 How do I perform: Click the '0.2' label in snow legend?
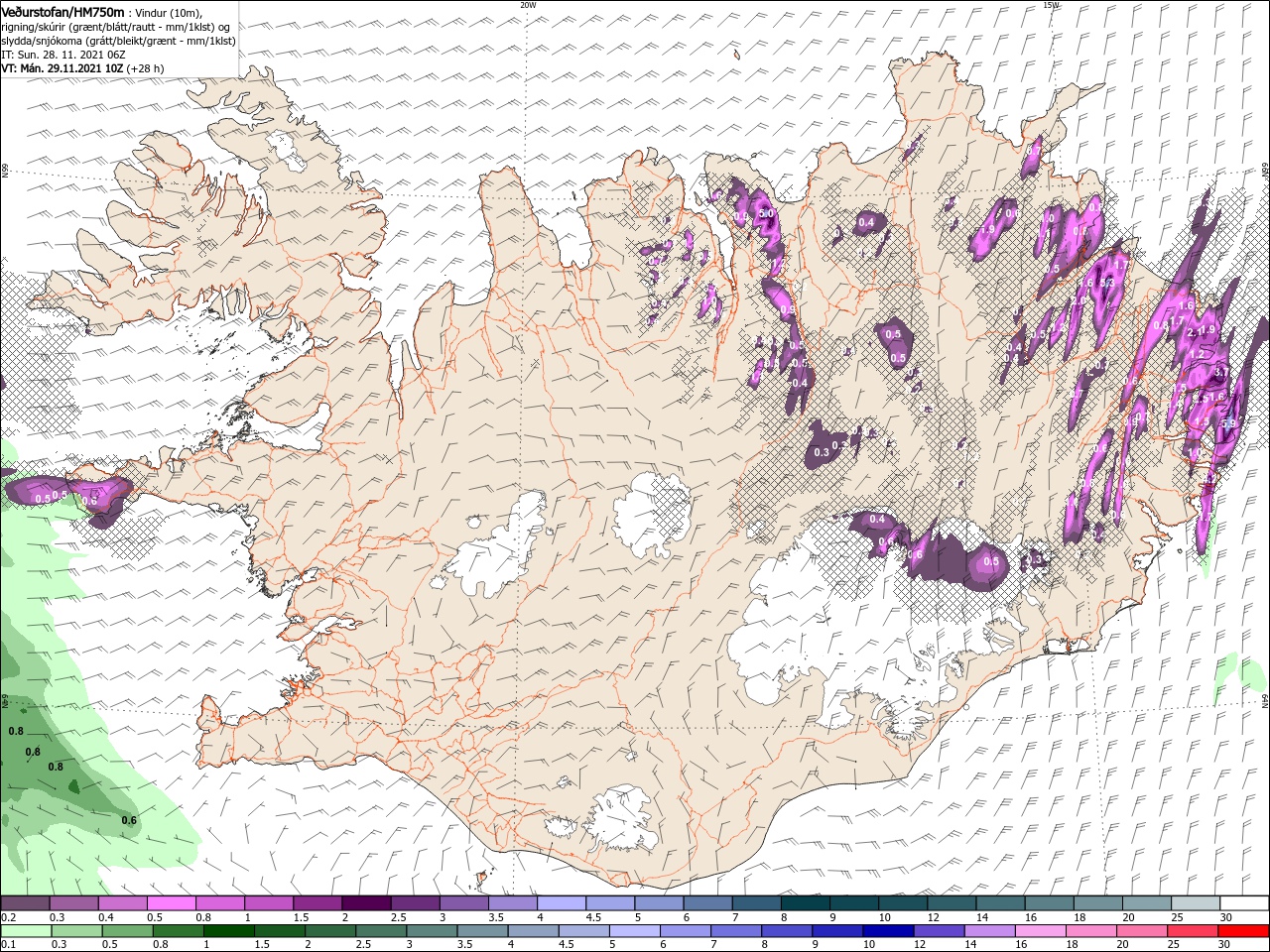(8, 917)
